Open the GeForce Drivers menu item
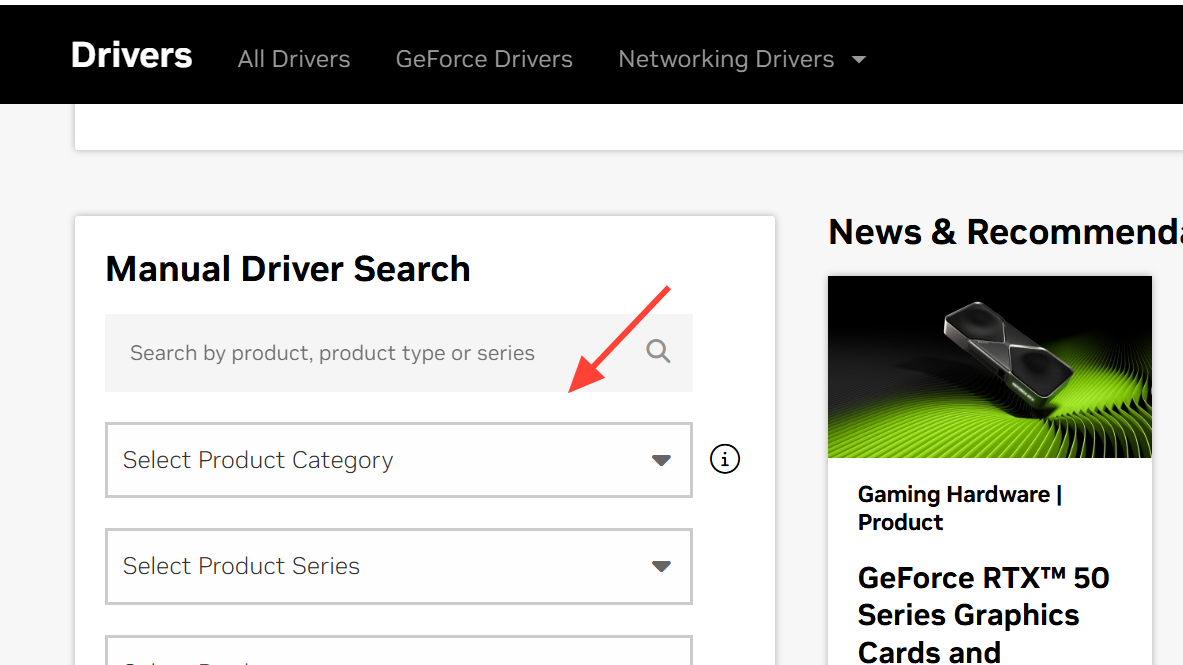This screenshot has height=665, width=1183. tap(484, 59)
